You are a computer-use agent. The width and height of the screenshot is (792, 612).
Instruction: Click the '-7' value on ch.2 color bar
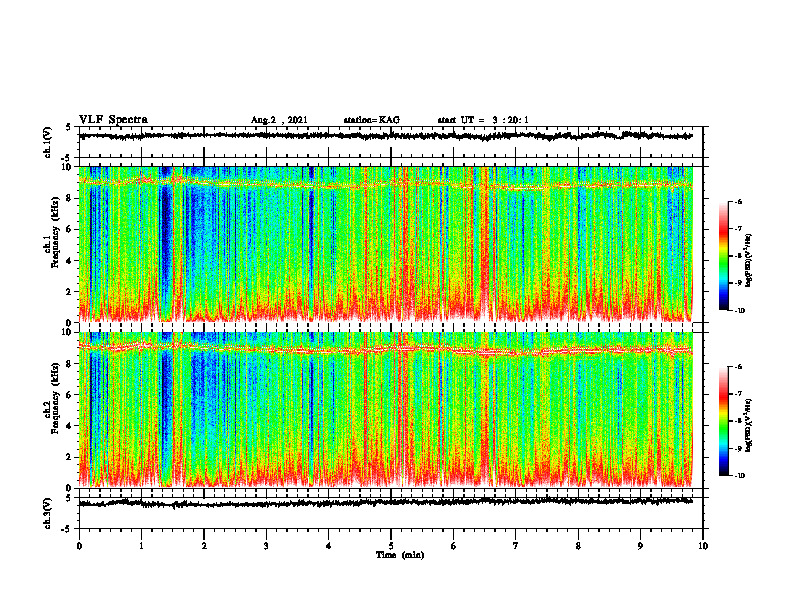[738, 394]
